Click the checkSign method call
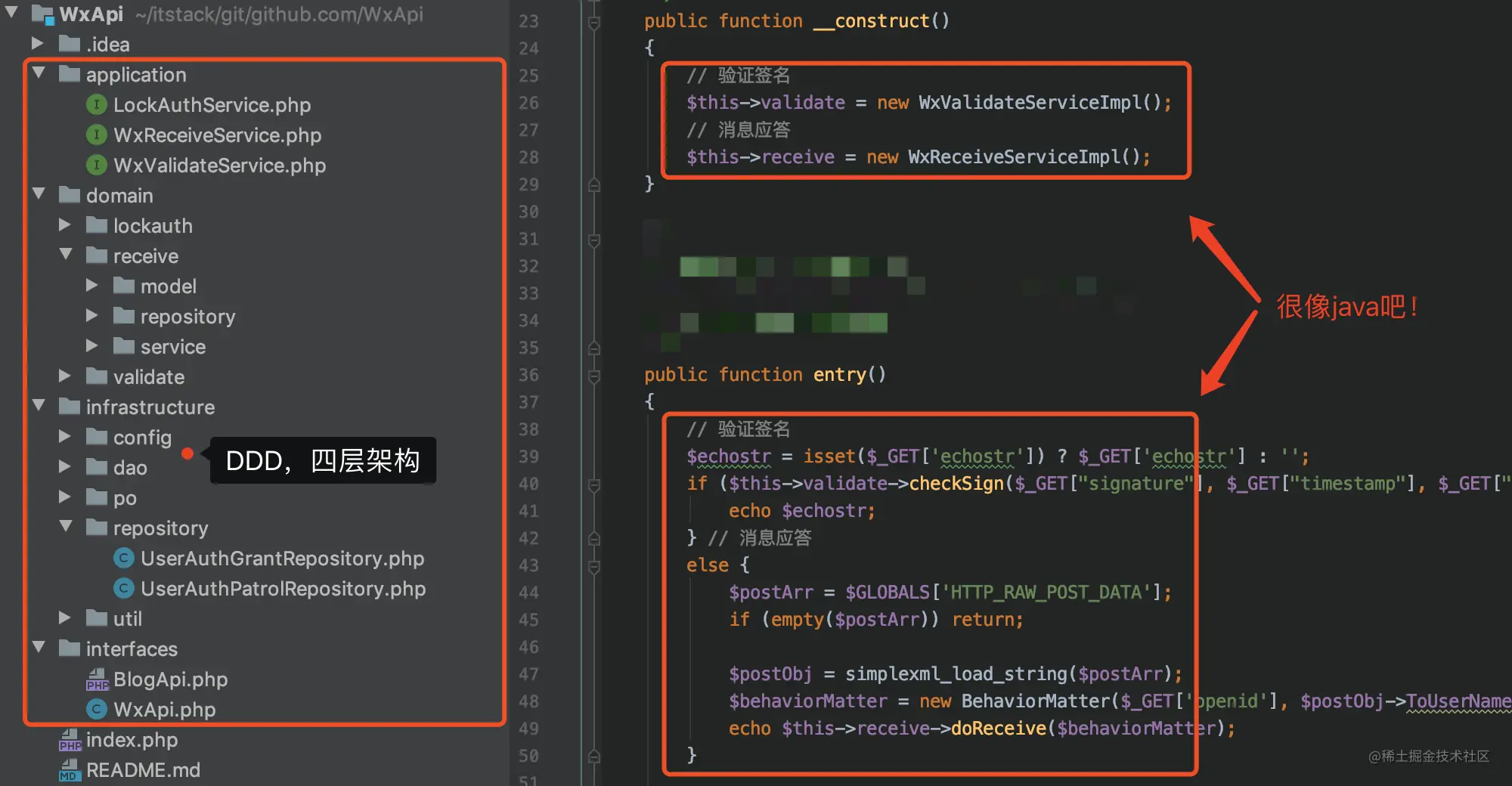The image size is (1512, 786). click(x=956, y=484)
